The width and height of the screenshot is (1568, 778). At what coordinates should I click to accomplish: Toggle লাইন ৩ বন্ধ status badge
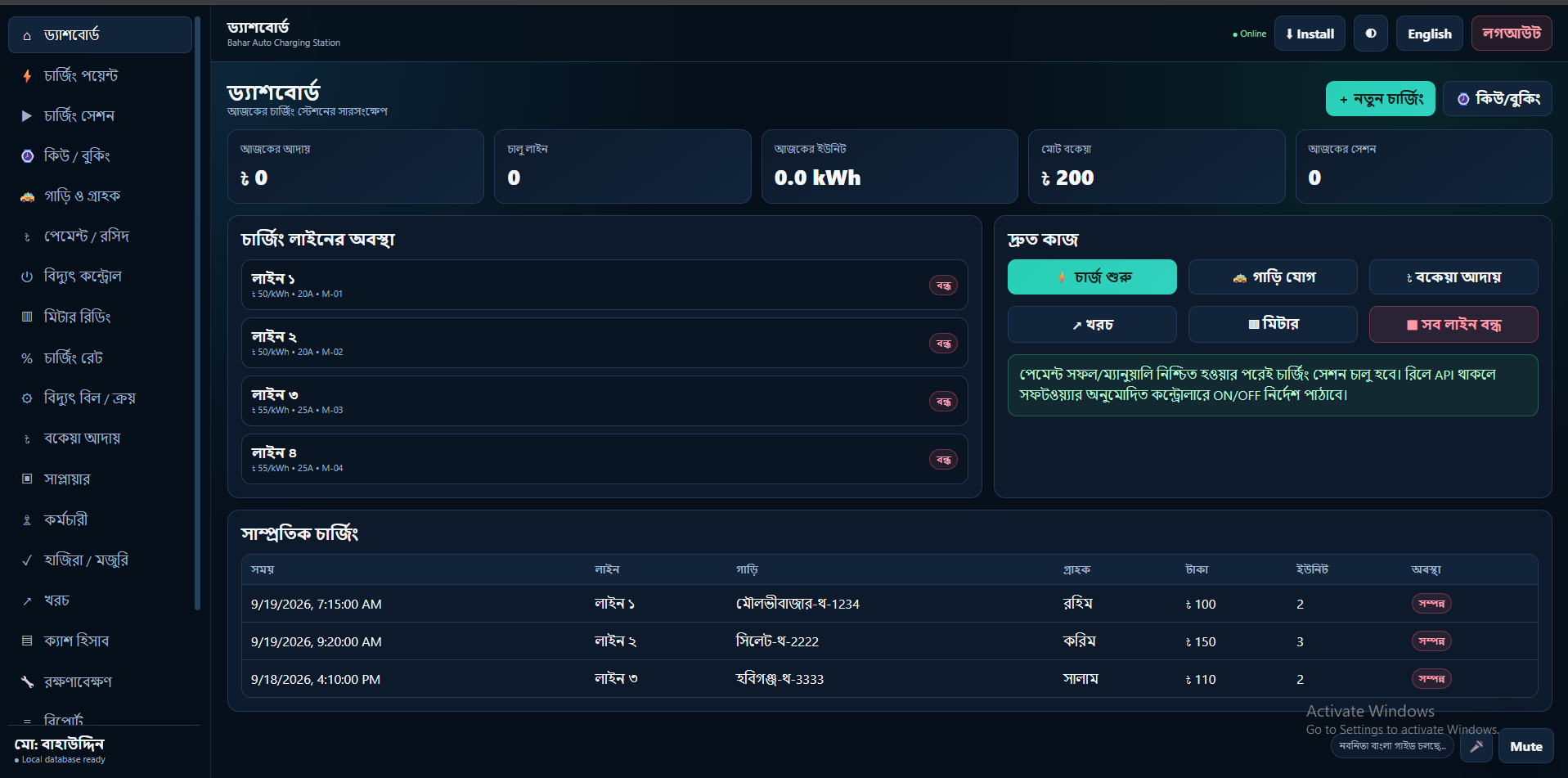pos(944,402)
